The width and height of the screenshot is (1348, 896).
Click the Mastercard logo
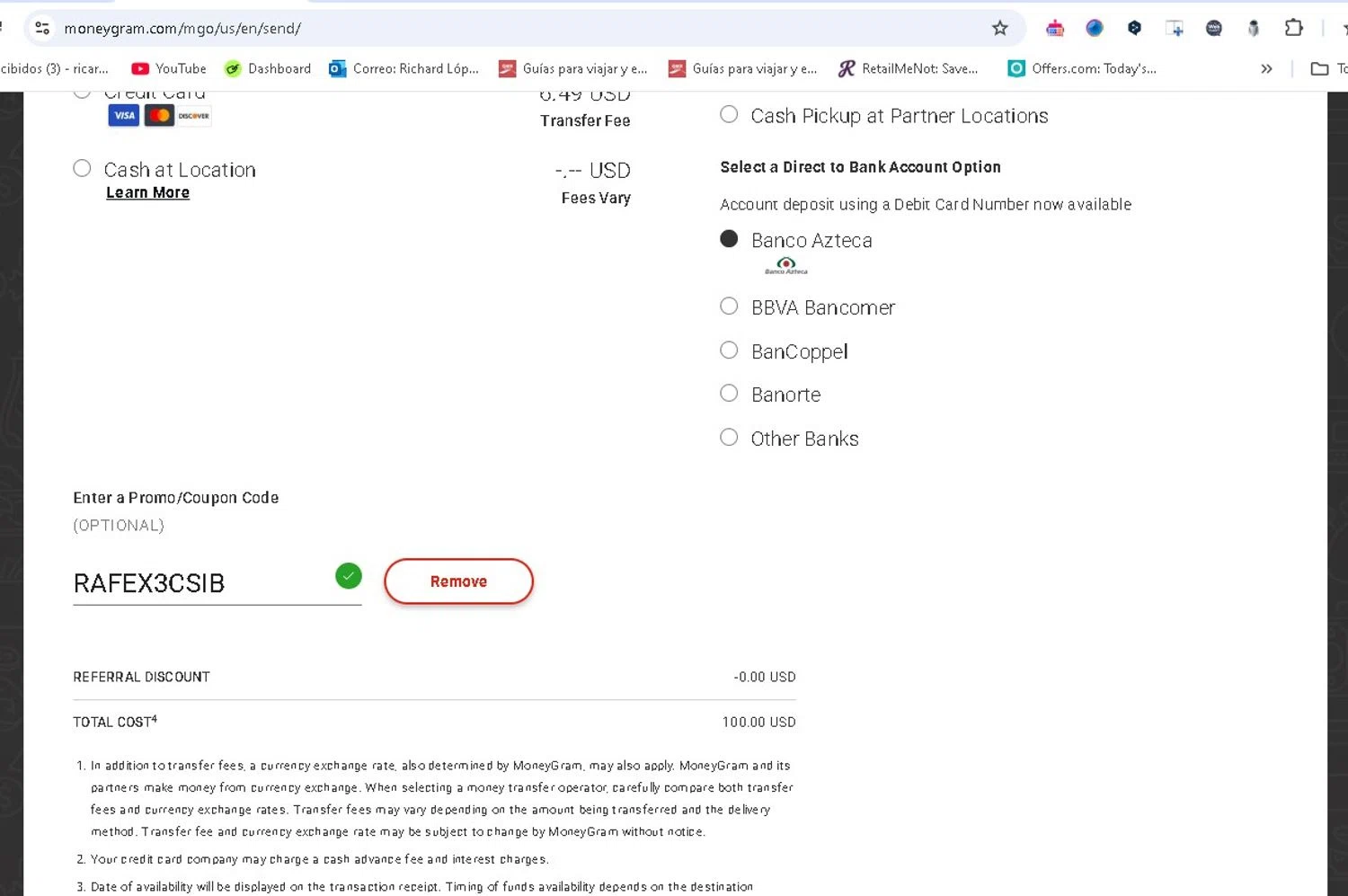coord(159,115)
